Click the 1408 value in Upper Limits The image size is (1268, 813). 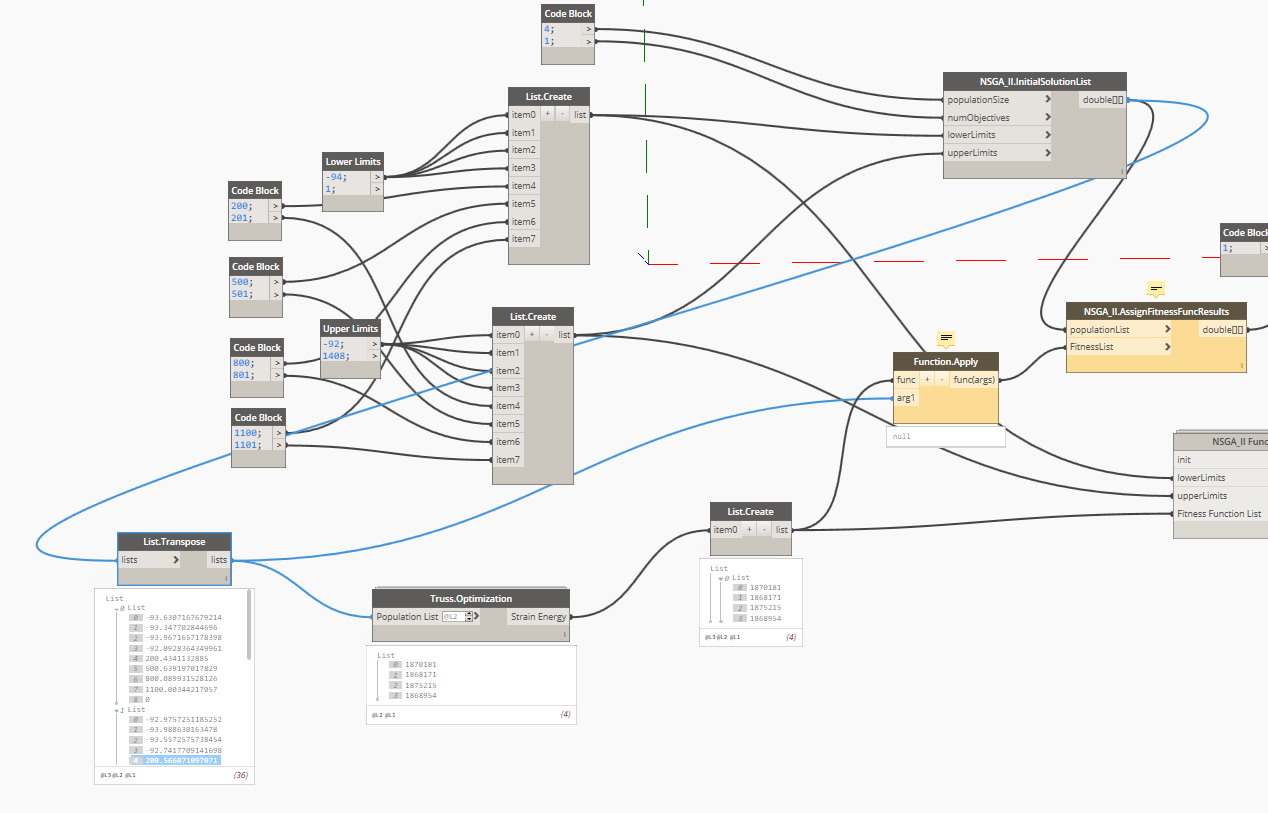point(335,355)
